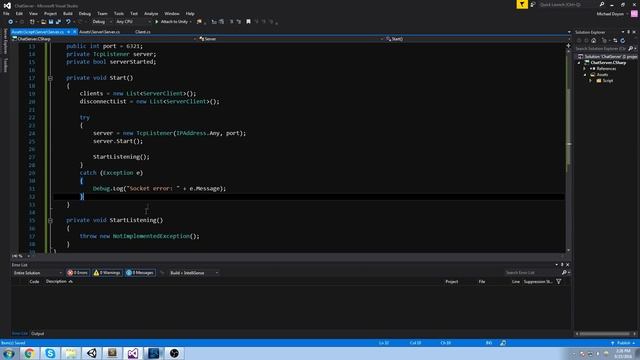
Task: Click the yellow notifications flag icon
Action: point(522,4)
